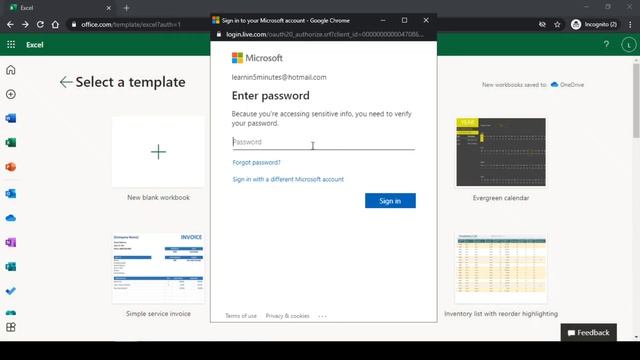Open OneNote from the sidebar

click(11, 242)
